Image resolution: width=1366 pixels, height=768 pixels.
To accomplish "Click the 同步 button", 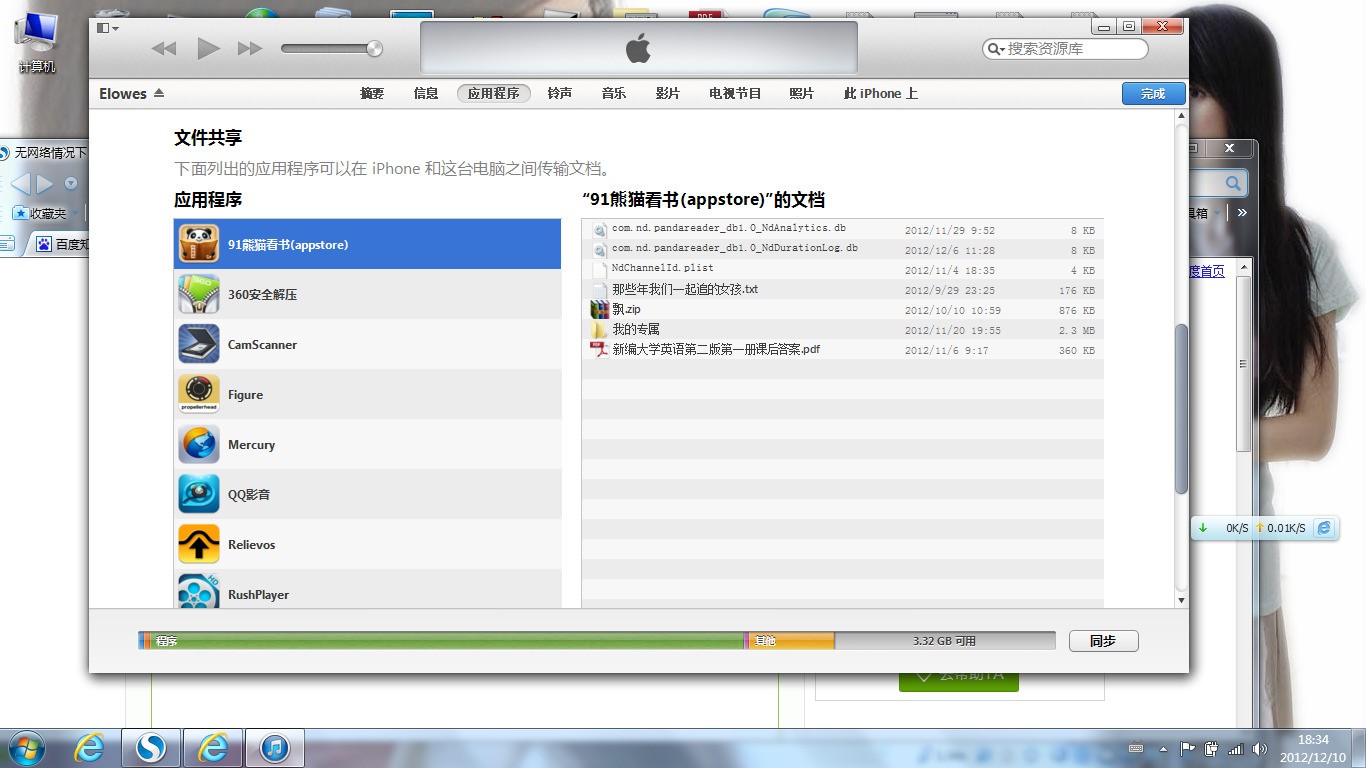I will coord(1103,641).
